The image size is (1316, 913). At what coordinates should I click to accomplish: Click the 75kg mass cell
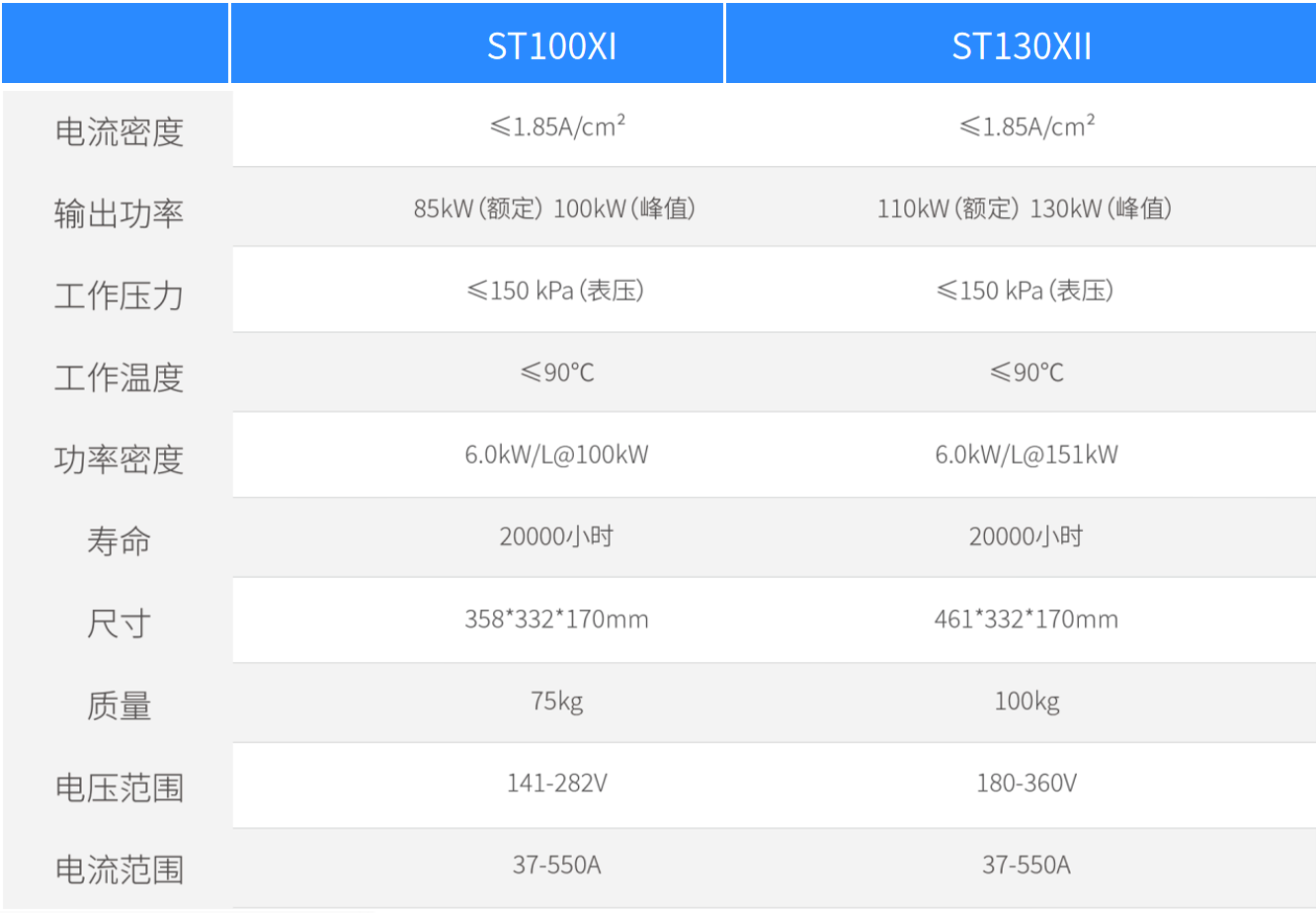click(557, 702)
